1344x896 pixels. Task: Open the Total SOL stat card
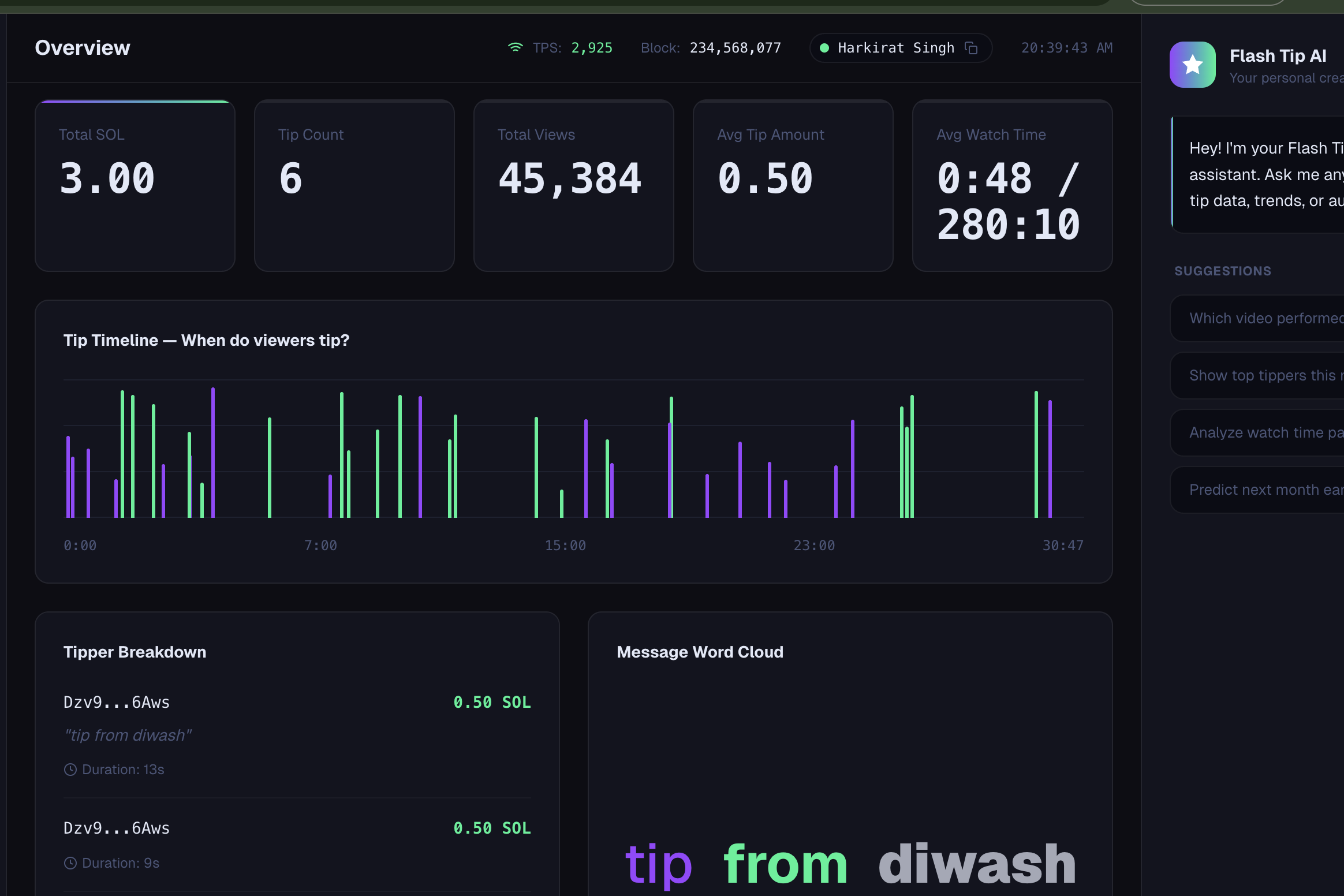(135, 185)
